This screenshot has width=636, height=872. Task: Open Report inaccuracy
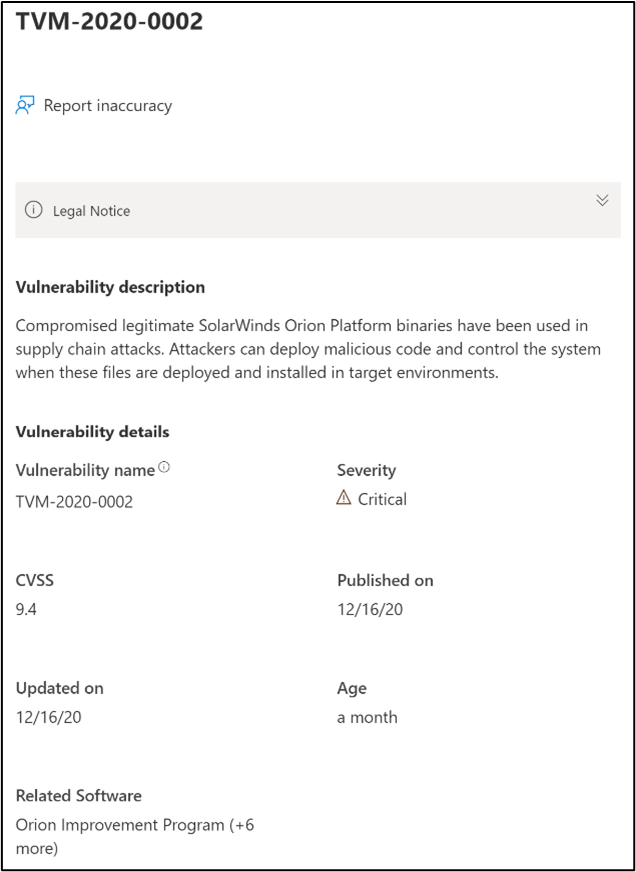[105, 105]
